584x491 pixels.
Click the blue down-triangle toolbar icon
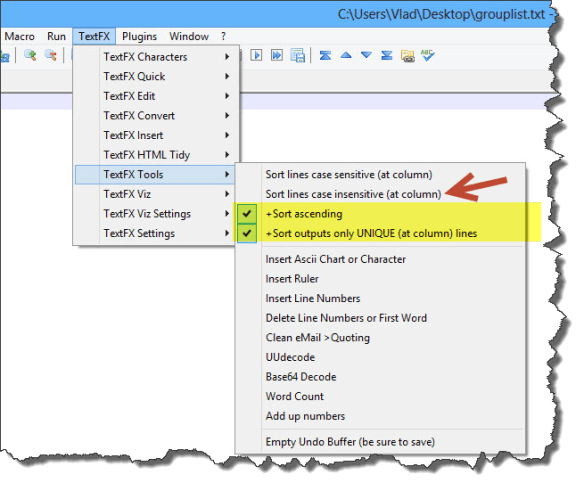coord(366,55)
